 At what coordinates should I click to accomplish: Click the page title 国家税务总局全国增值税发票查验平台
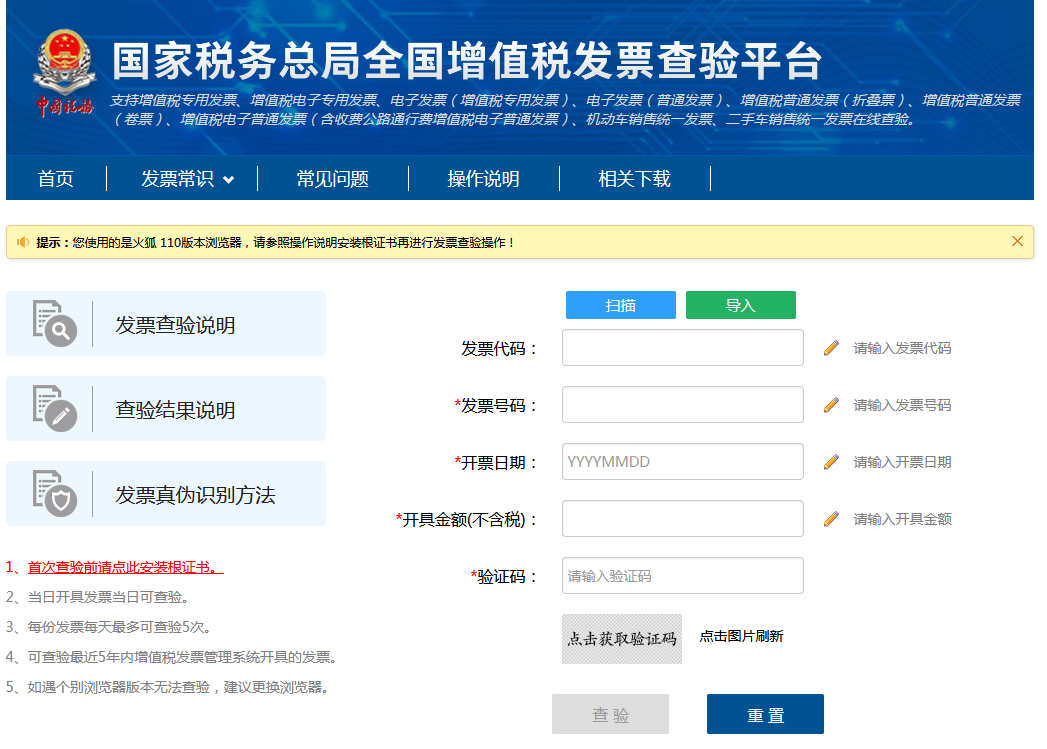(467, 60)
